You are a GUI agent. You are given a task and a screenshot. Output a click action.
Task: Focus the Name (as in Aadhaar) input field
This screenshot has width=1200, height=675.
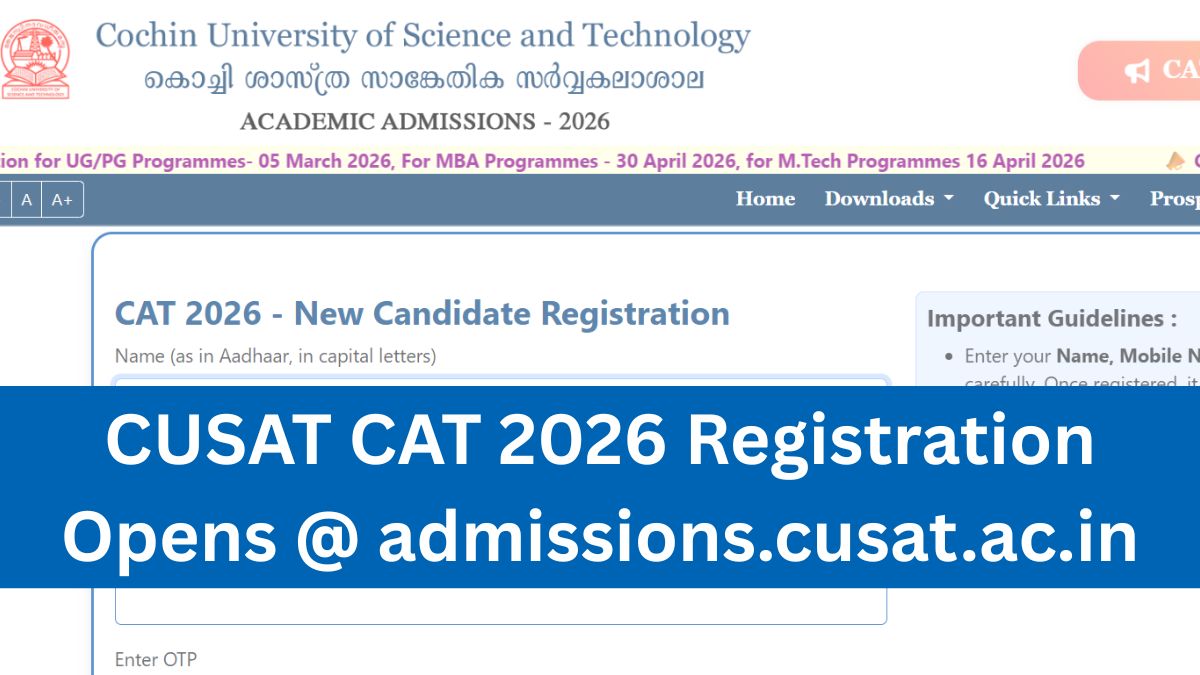[x=500, y=381]
